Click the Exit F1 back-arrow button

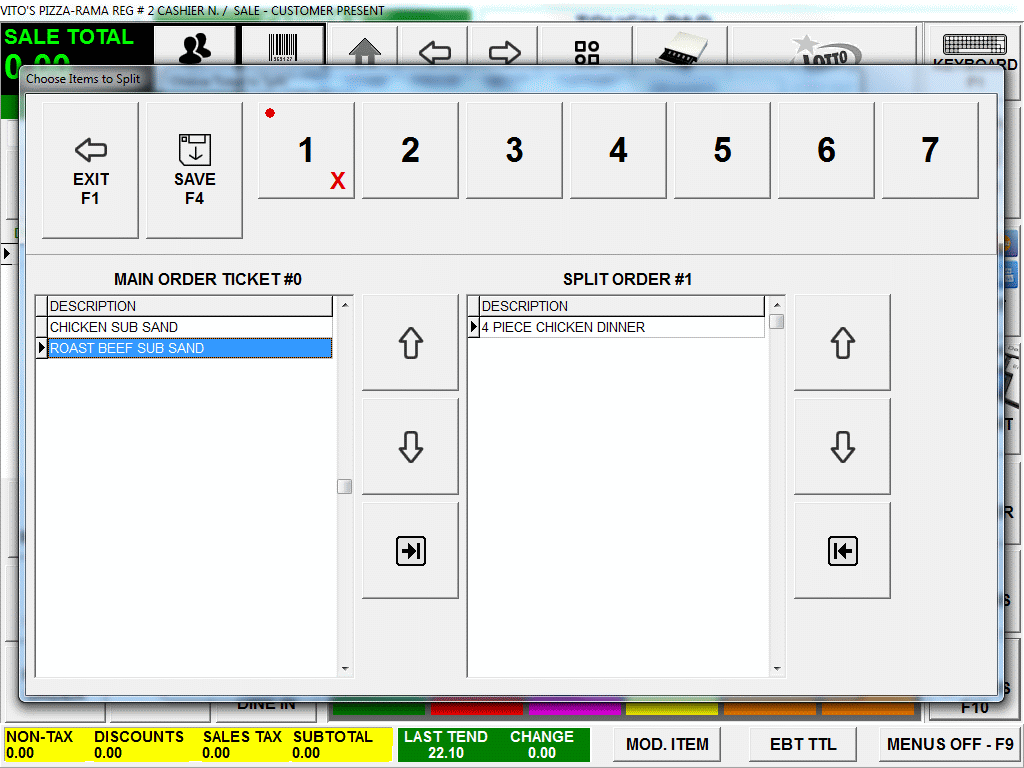point(90,170)
